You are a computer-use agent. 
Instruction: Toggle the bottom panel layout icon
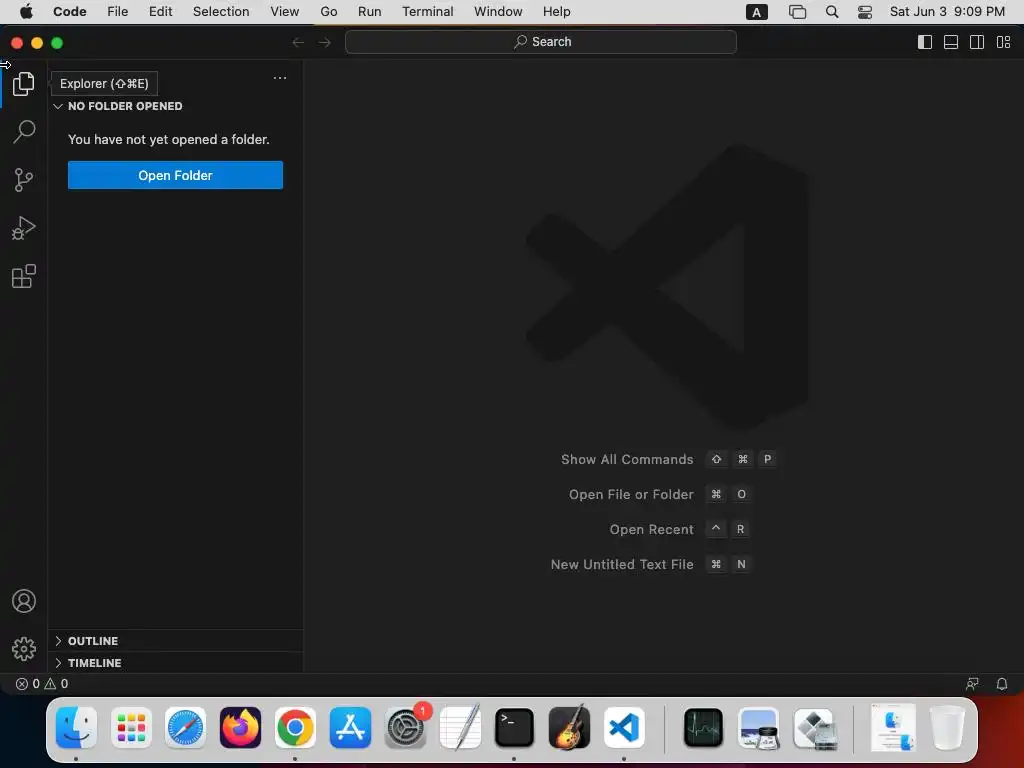click(951, 42)
